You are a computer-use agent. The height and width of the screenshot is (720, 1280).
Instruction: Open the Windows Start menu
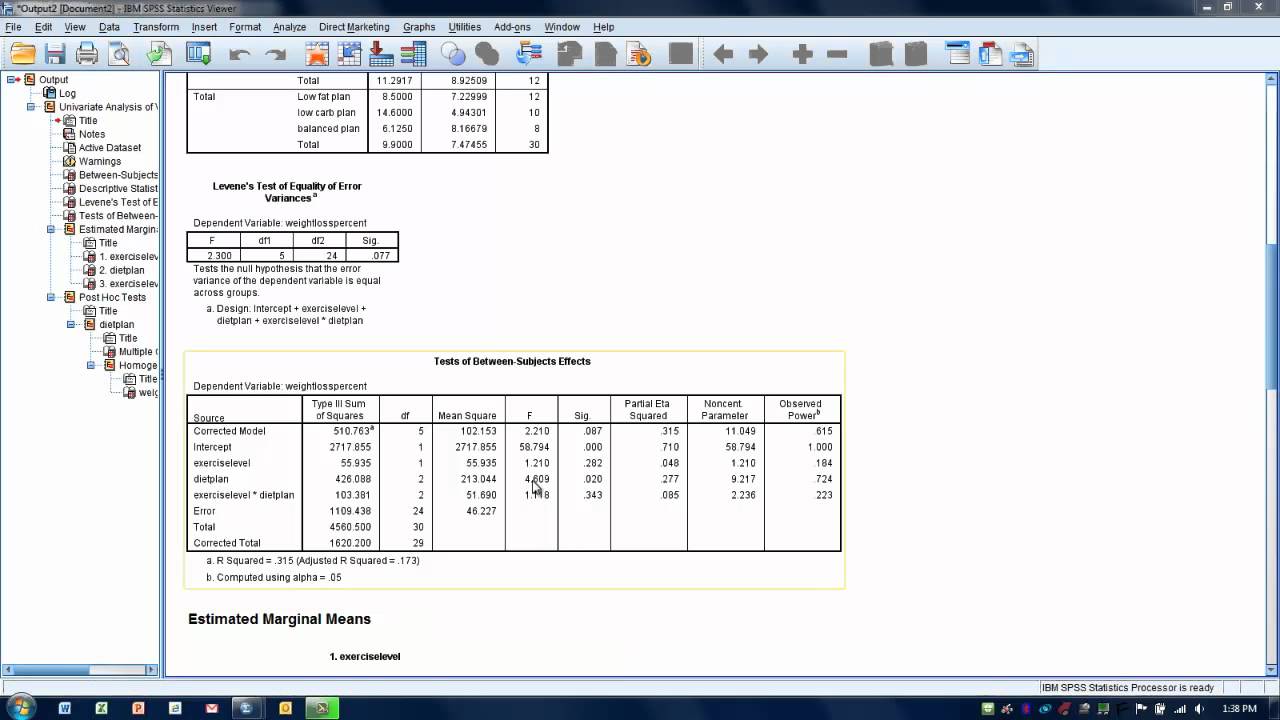coord(21,708)
